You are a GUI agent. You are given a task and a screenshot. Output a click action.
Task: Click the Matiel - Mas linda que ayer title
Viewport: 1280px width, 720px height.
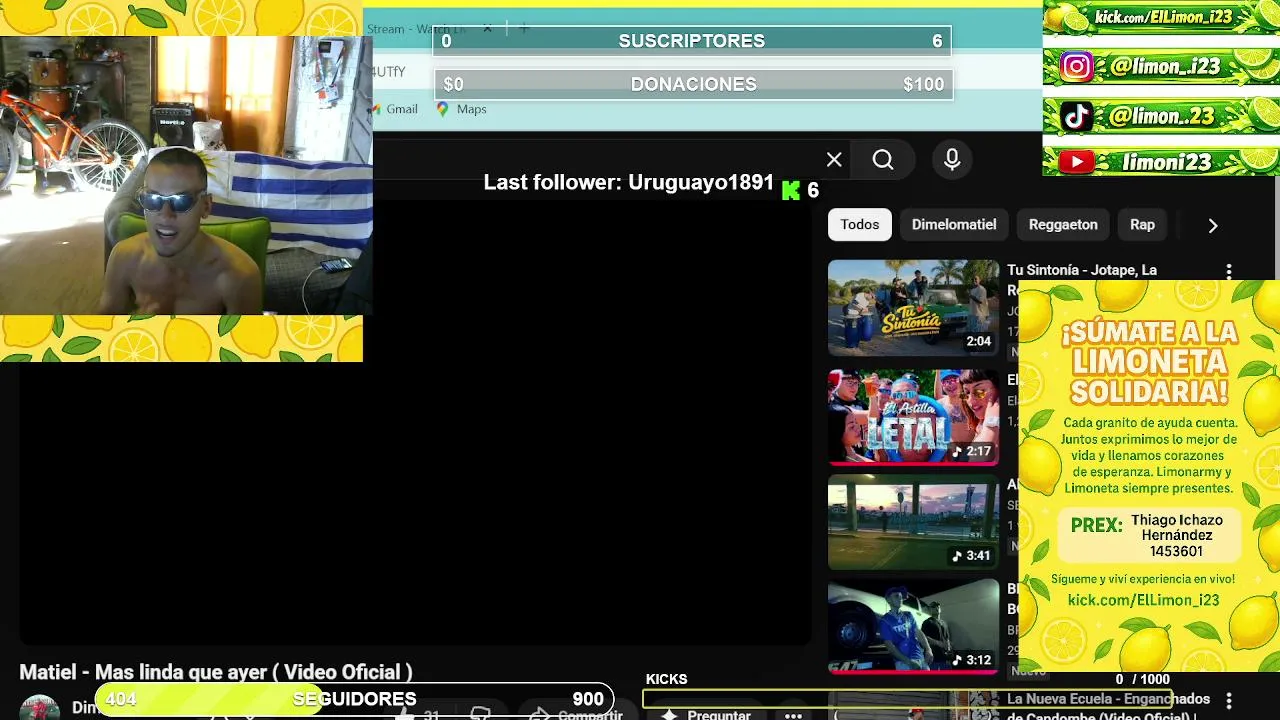(x=216, y=672)
